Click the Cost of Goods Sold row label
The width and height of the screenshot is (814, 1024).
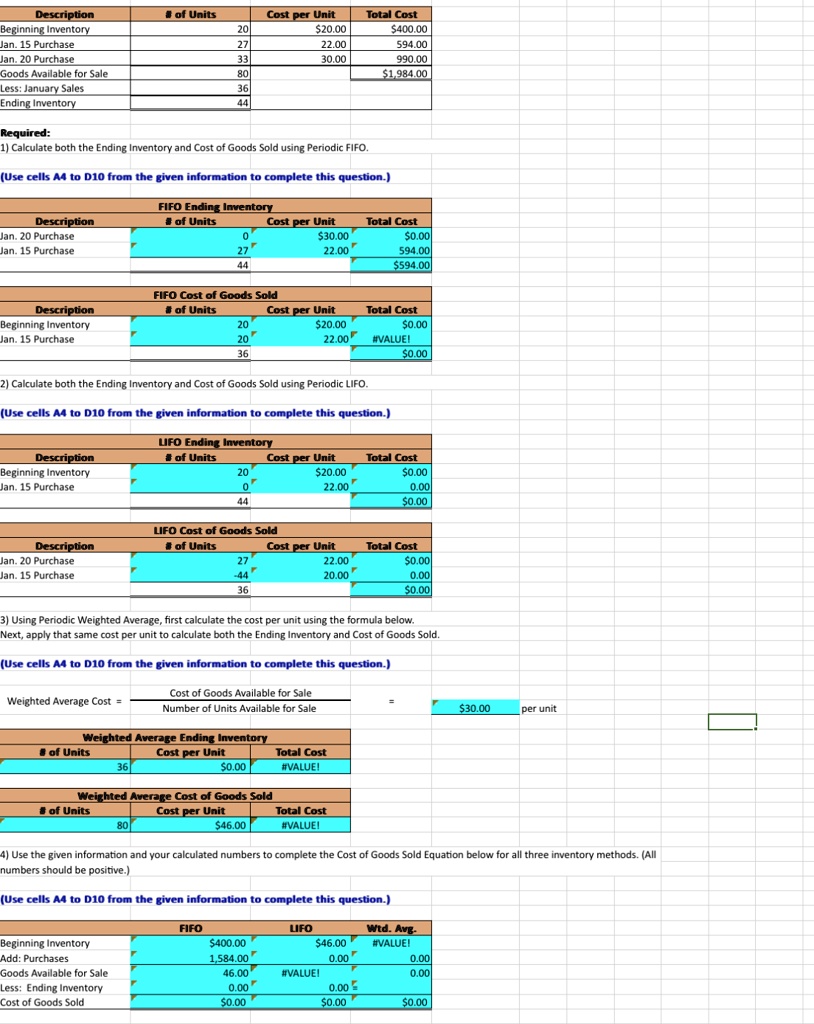(43, 1002)
